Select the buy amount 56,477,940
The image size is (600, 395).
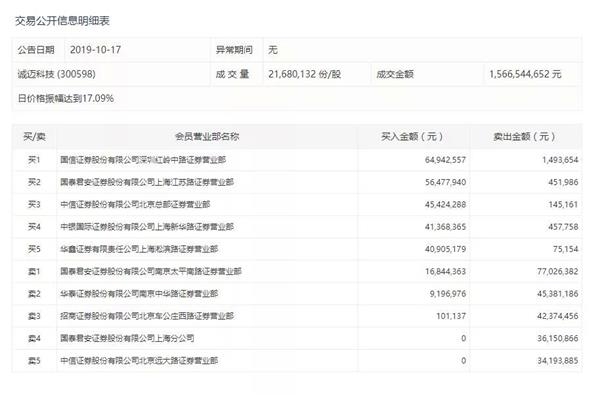coord(445,182)
